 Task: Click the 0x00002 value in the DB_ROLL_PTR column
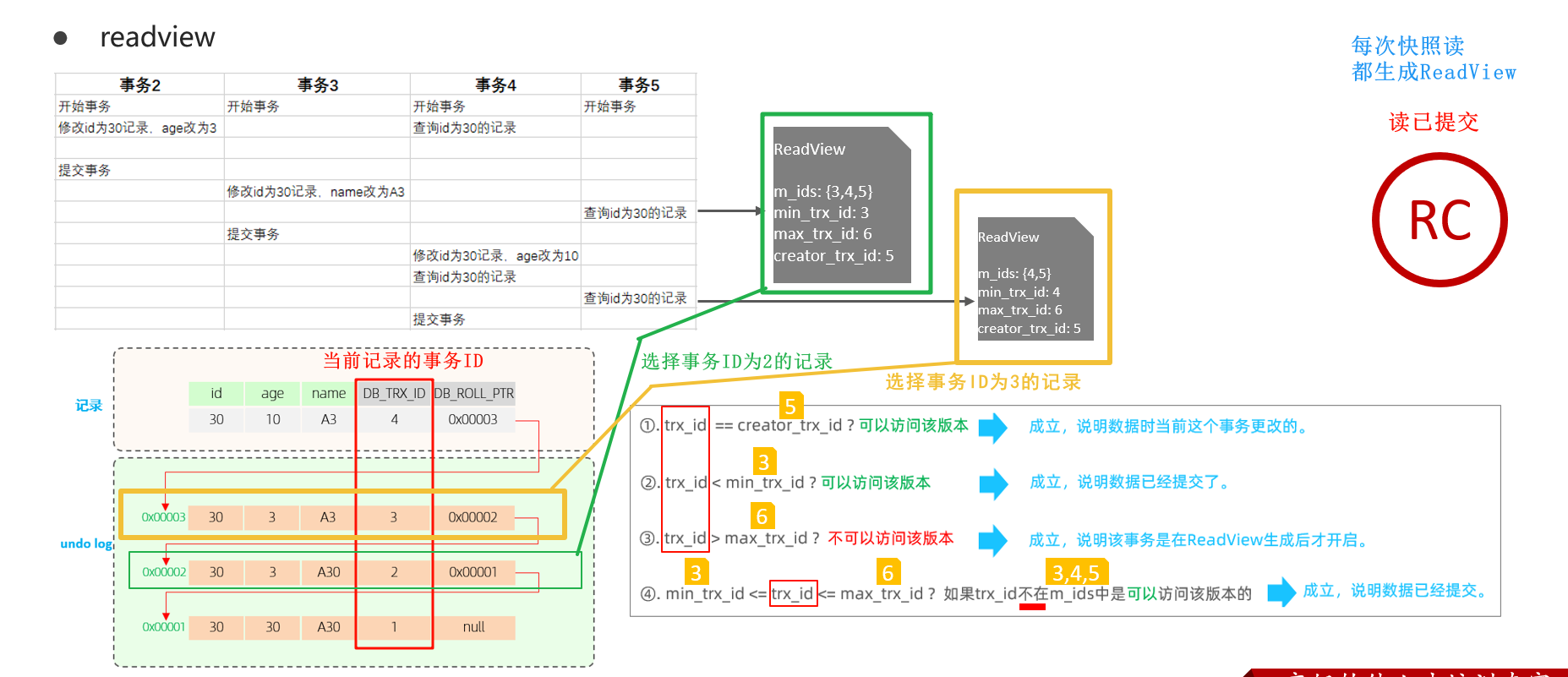point(473,517)
